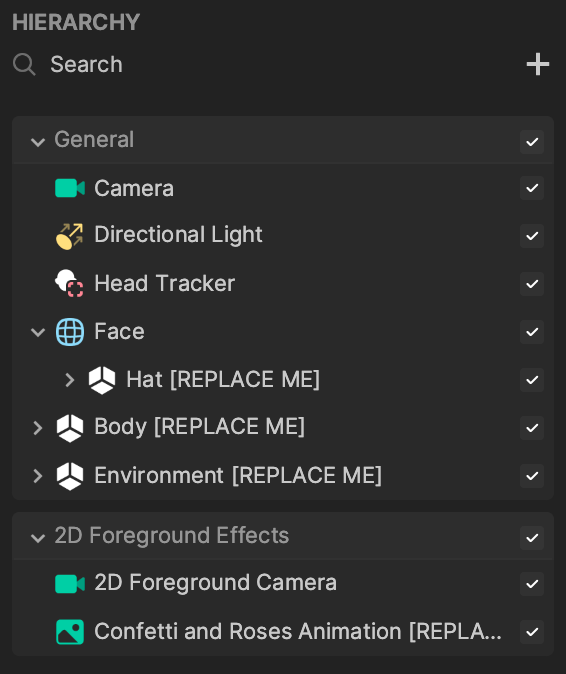566x674 pixels.
Task: Click the Confetti and Roses Animation image icon
Action: [x=70, y=632]
